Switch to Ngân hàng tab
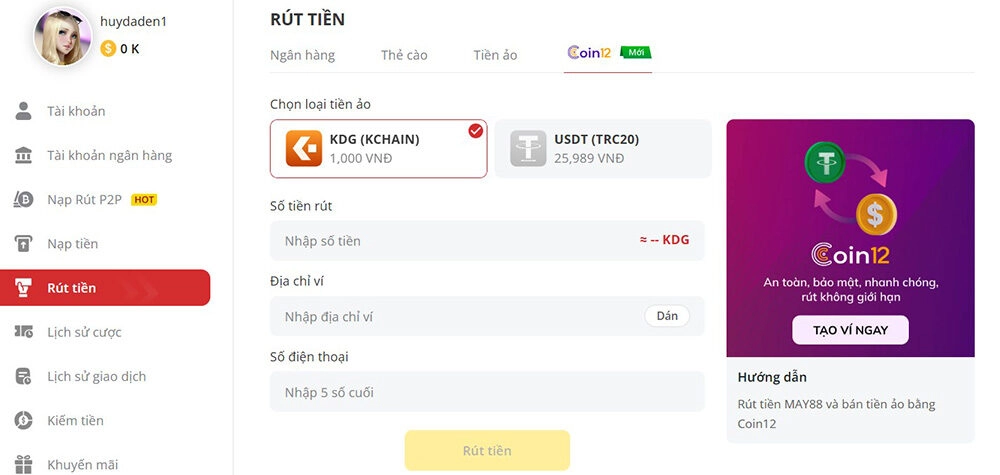The image size is (1000, 475). coord(302,55)
